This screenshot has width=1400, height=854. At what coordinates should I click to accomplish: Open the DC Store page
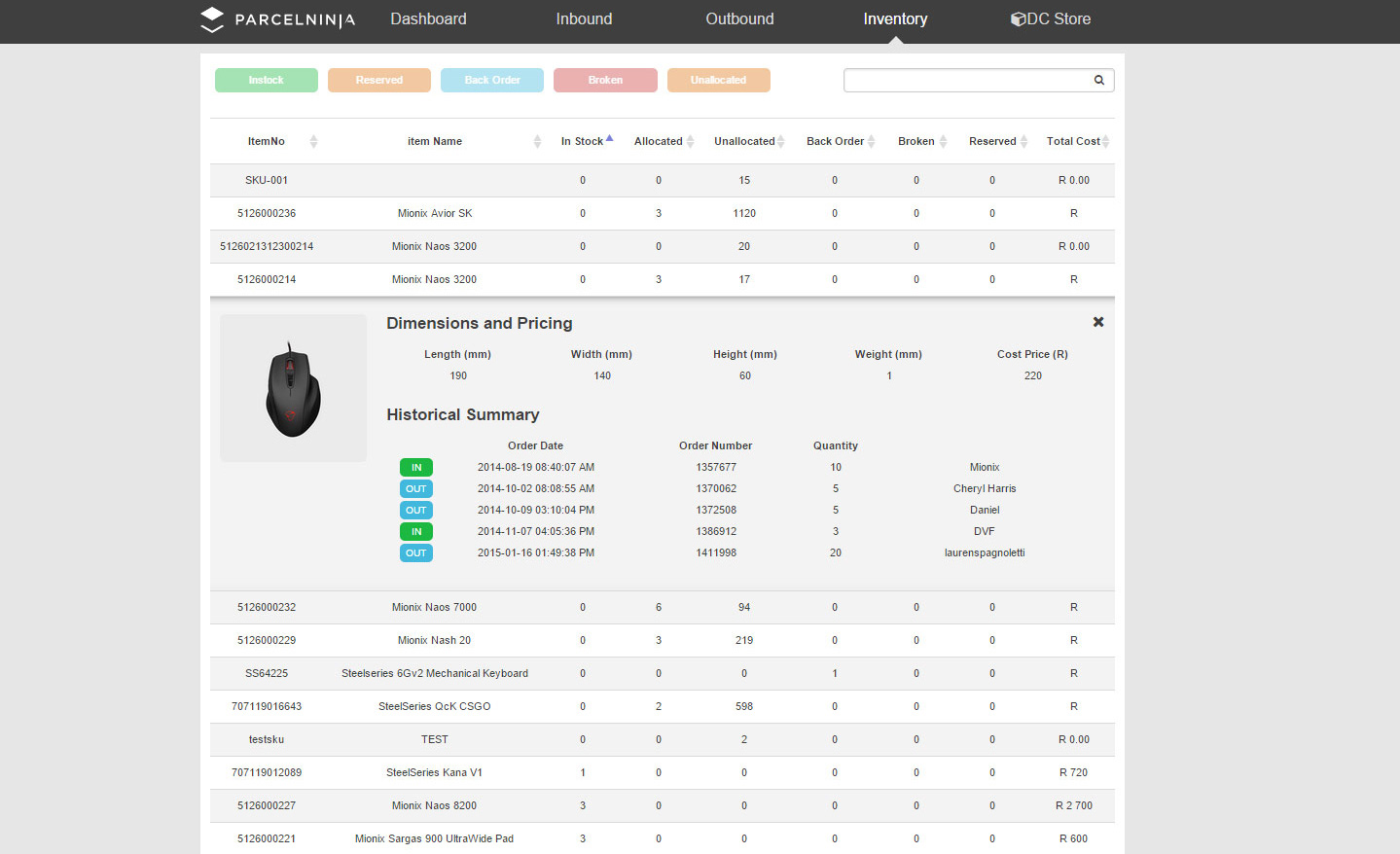point(1051,18)
